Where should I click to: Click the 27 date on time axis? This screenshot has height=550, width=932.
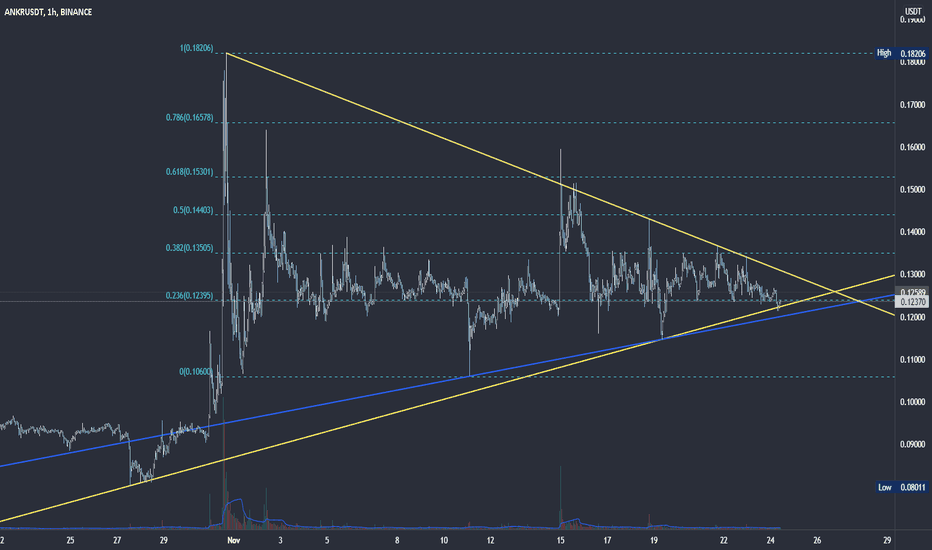[117, 540]
